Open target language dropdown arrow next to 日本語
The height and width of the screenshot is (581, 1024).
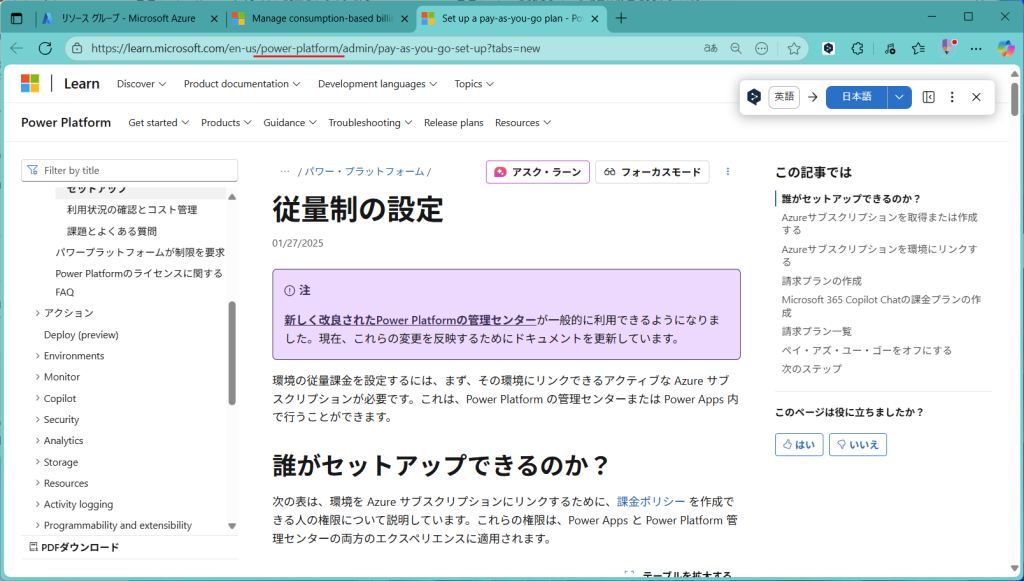click(x=899, y=97)
